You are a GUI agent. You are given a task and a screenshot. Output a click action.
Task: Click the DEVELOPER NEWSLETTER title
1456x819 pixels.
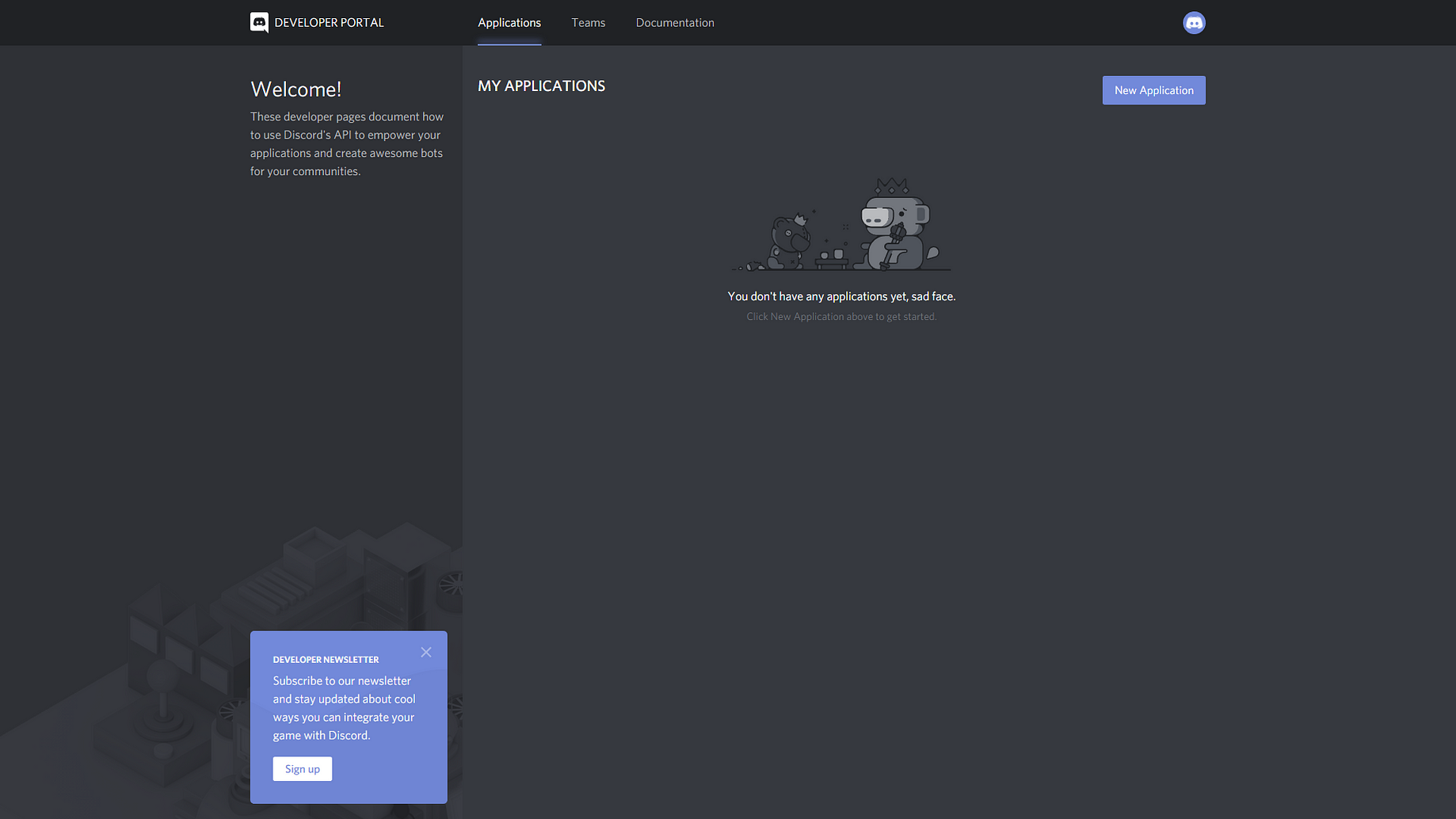[x=326, y=660]
